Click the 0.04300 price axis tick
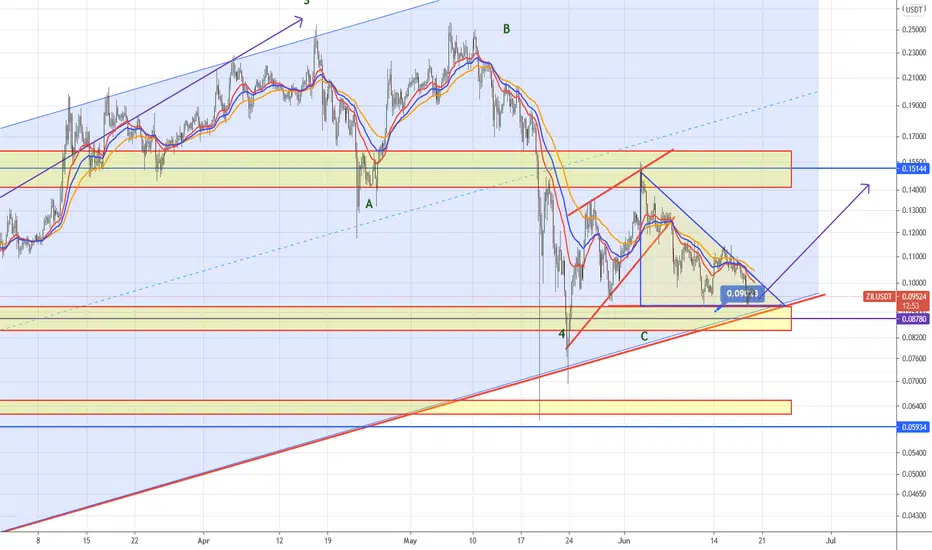932x550 pixels. (x=914, y=516)
